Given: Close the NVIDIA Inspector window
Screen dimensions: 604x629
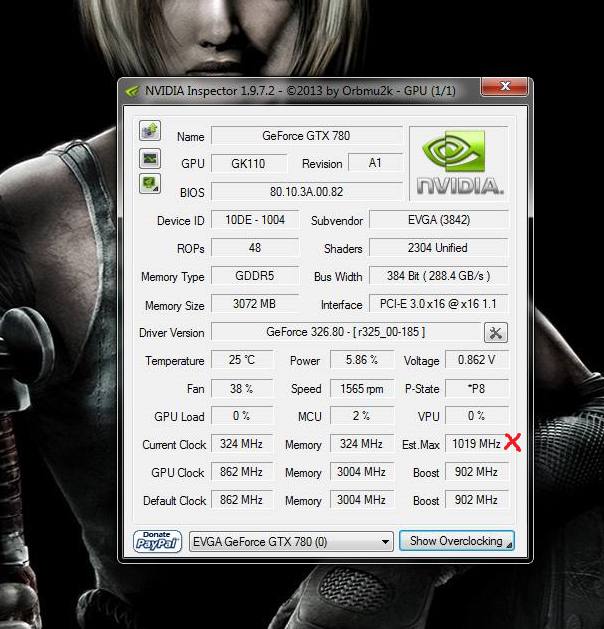Looking at the screenshot, I should 504,86.
